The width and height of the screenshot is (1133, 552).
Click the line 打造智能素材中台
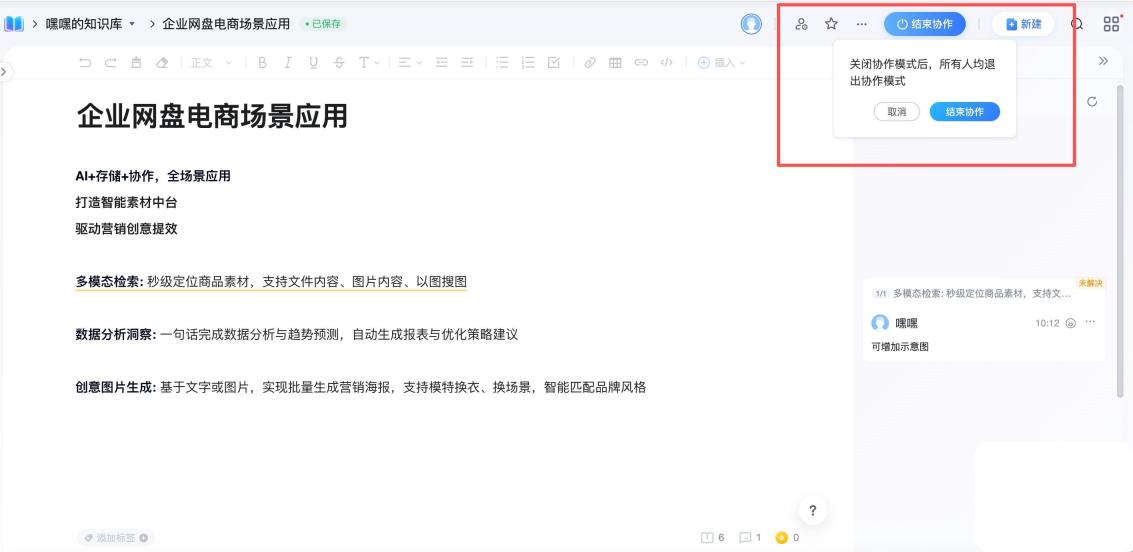coord(126,202)
